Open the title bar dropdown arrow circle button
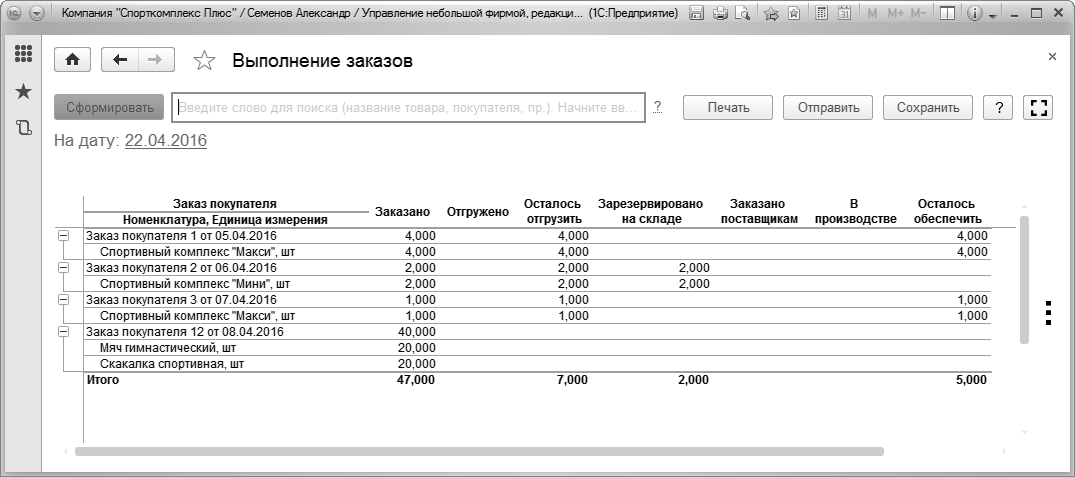The image size is (1075, 477). [37, 13]
